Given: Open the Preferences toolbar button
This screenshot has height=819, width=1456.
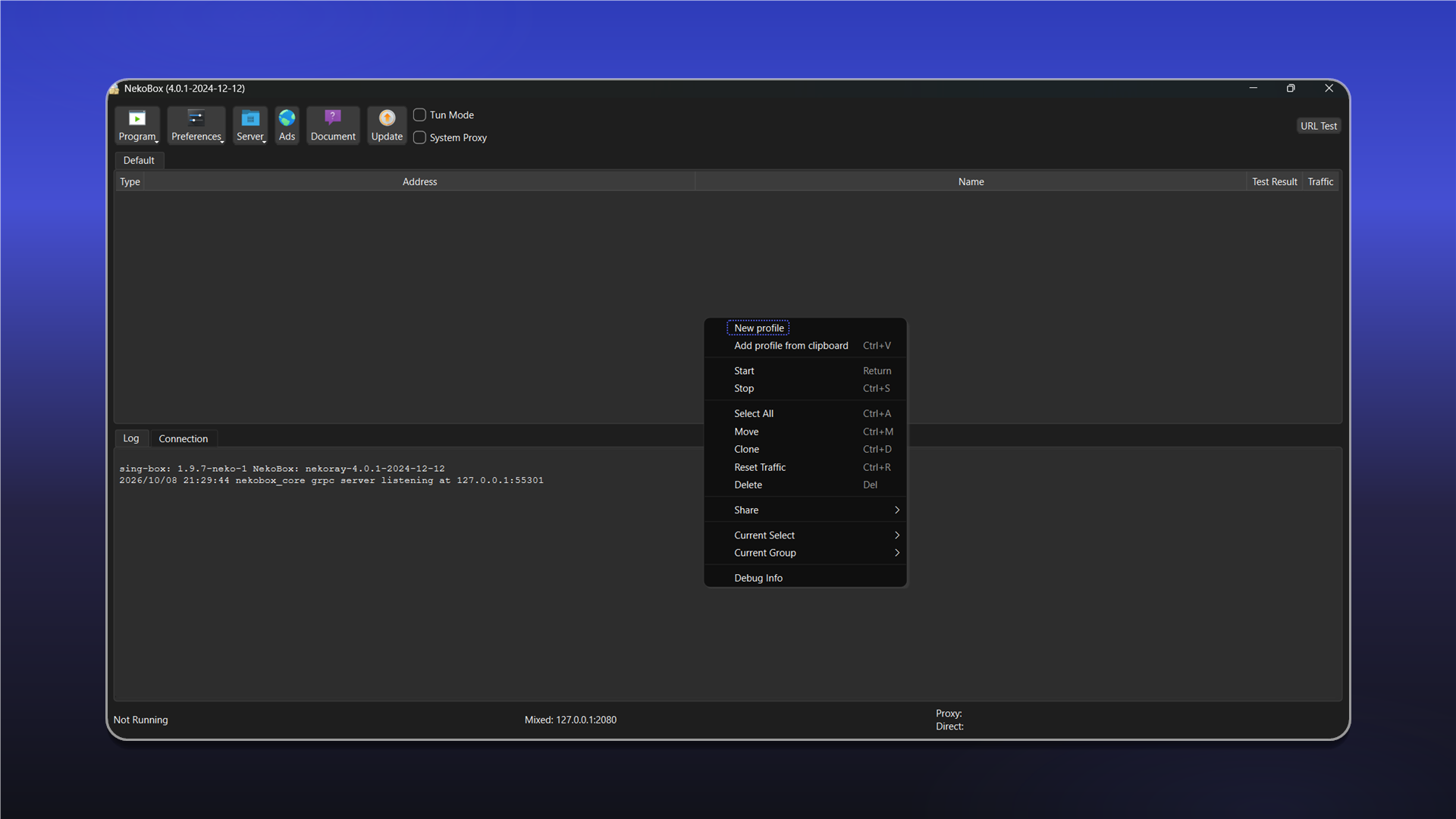Looking at the screenshot, I should point(196,125).
